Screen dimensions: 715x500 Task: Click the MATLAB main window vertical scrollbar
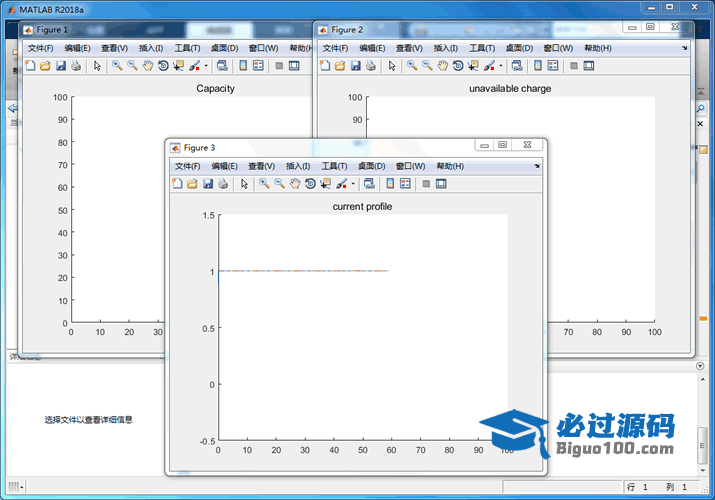pos(702,440)
